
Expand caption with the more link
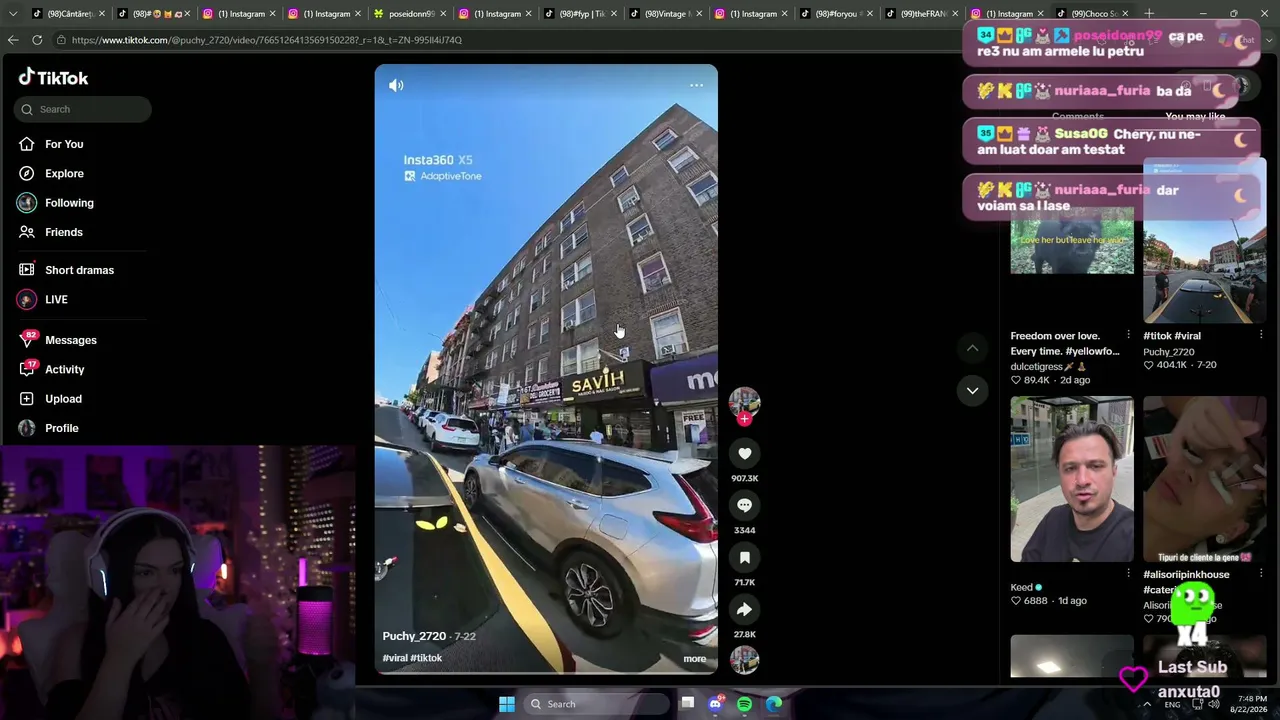[x=695, y=659]
